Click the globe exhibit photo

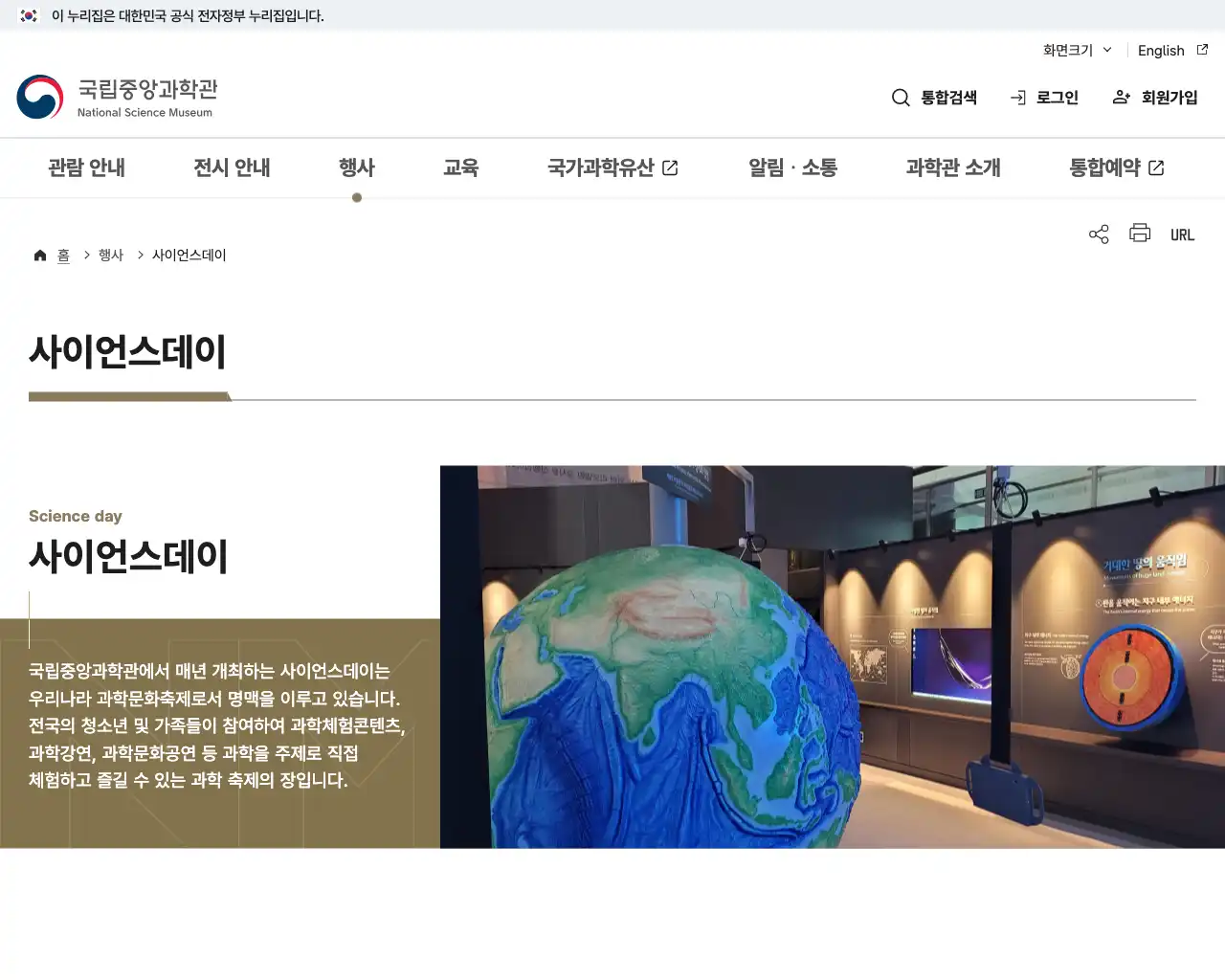click(833, 656)
